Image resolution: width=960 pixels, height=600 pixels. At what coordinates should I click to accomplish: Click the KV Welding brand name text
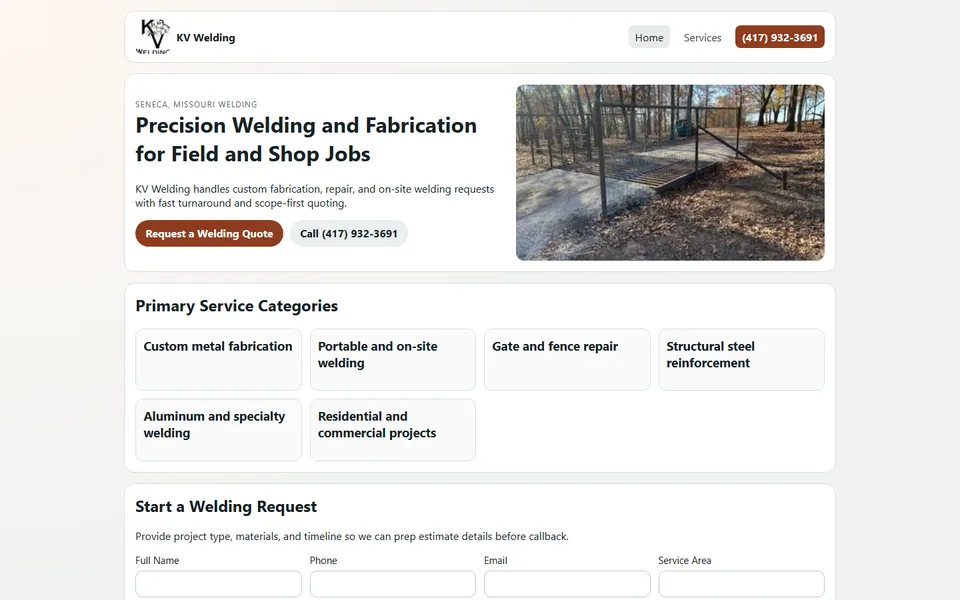[206, 37]
